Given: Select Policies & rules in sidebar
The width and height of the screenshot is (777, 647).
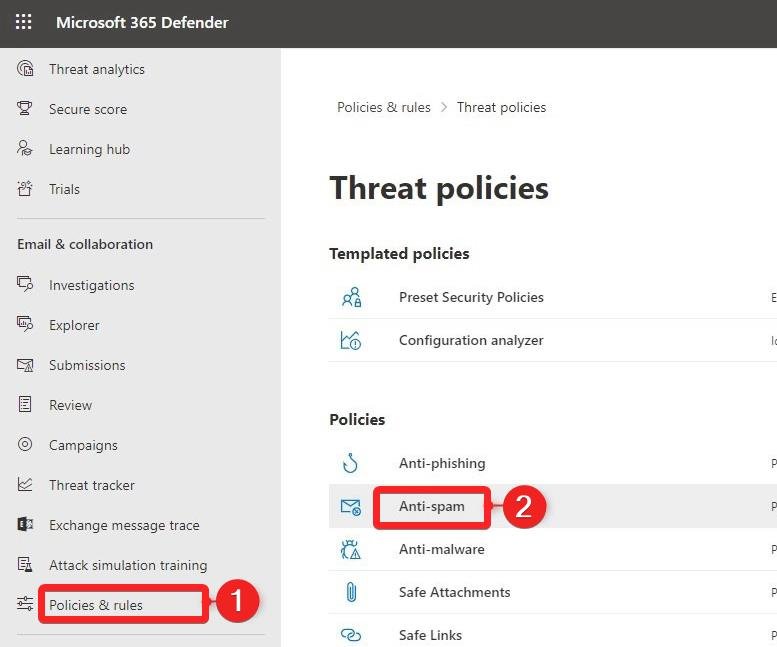Looking at the screenshot, I should pos(96,605).
